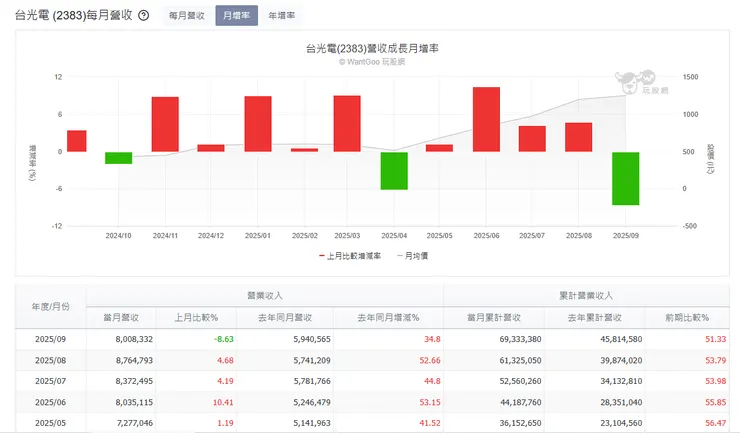Screen dimensions: 740x433
Task: Switch to the 每月營收 tab
Action: [187, 16]
